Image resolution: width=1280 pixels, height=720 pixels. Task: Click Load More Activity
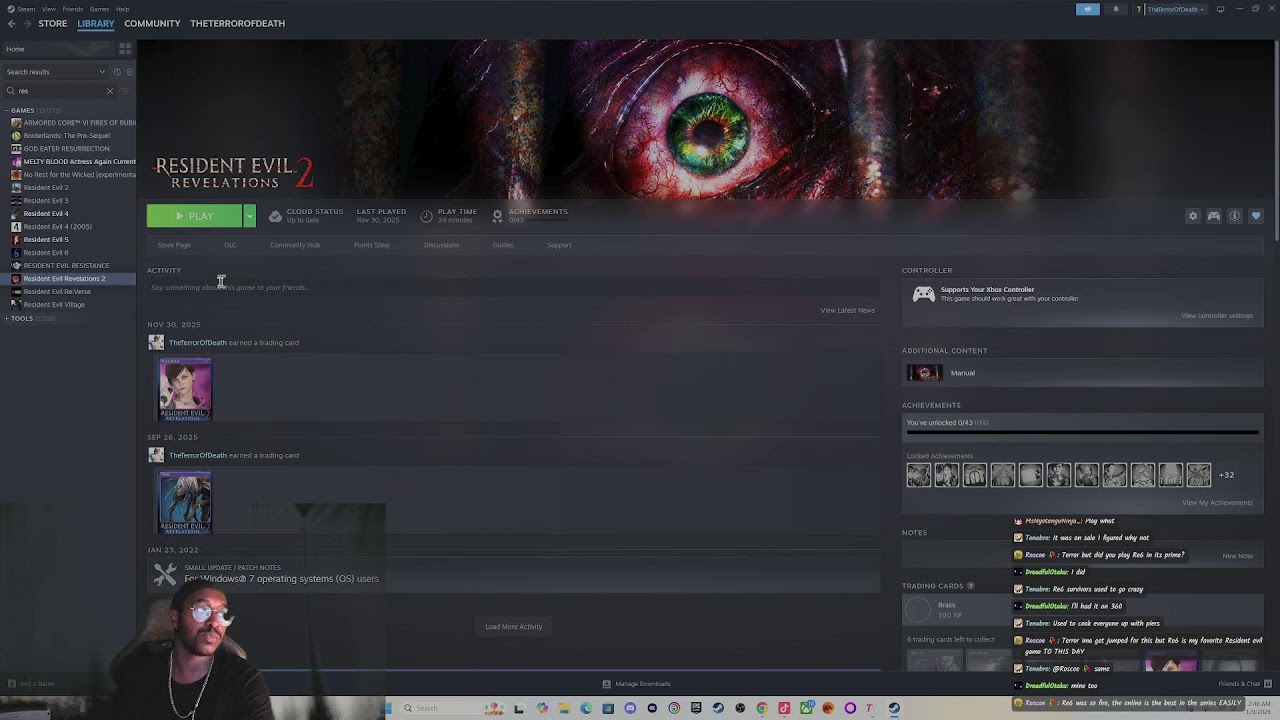point(514,627)
